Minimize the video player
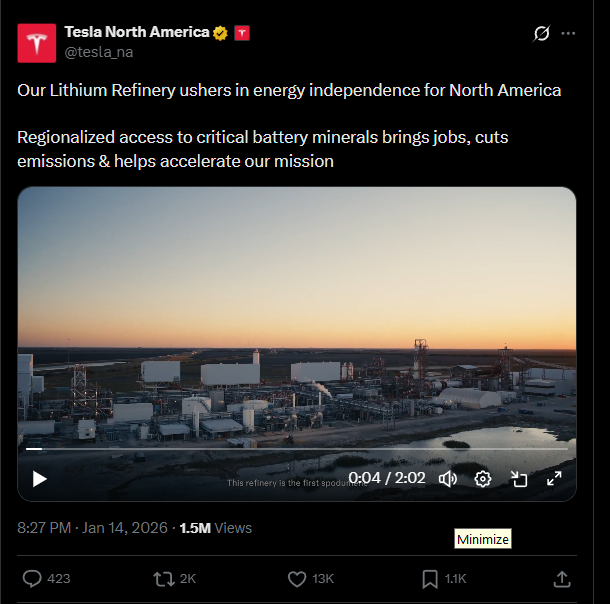This screenshot has height=604, width=610. [x=519, y=479]
